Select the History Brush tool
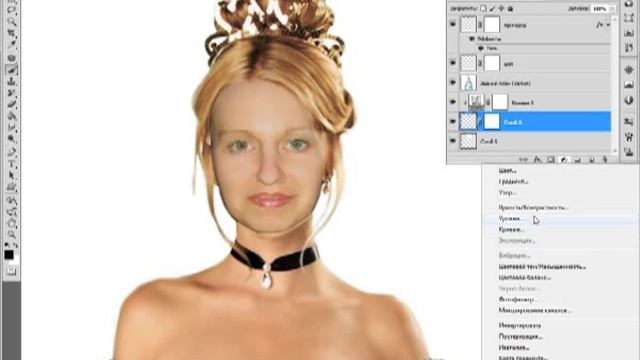 [12, 92]
